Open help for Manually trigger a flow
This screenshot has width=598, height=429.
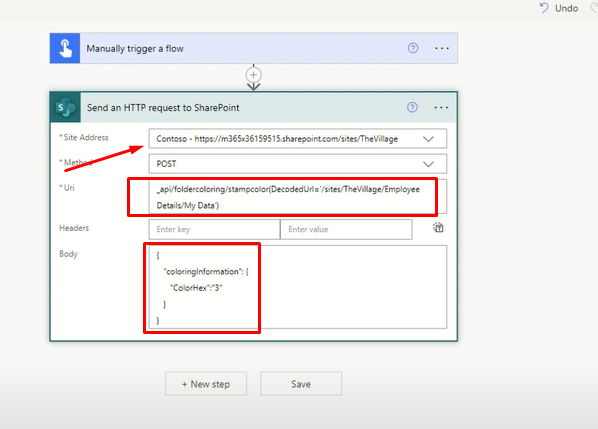tap(413, 48)
